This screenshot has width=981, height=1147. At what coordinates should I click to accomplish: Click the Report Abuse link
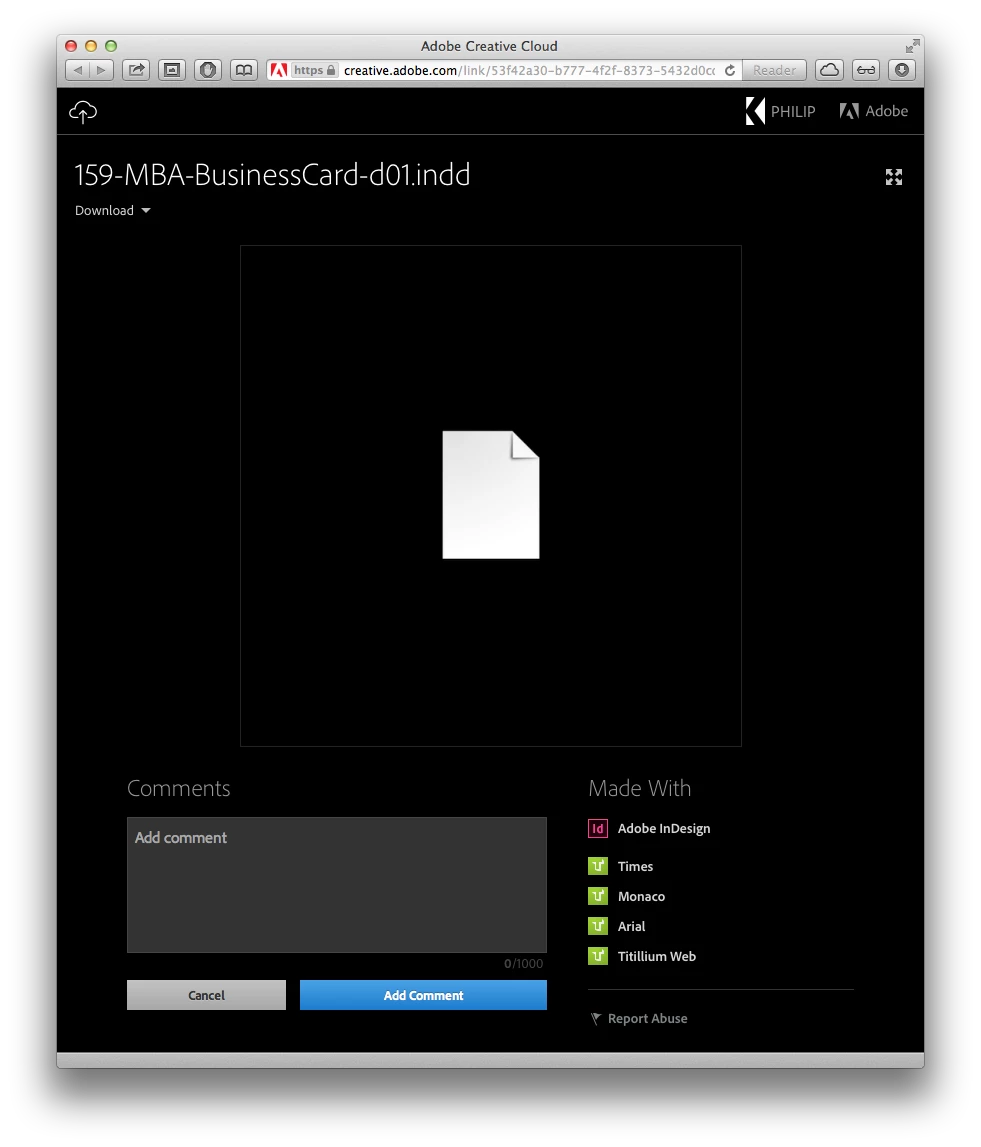point(647,1018)
